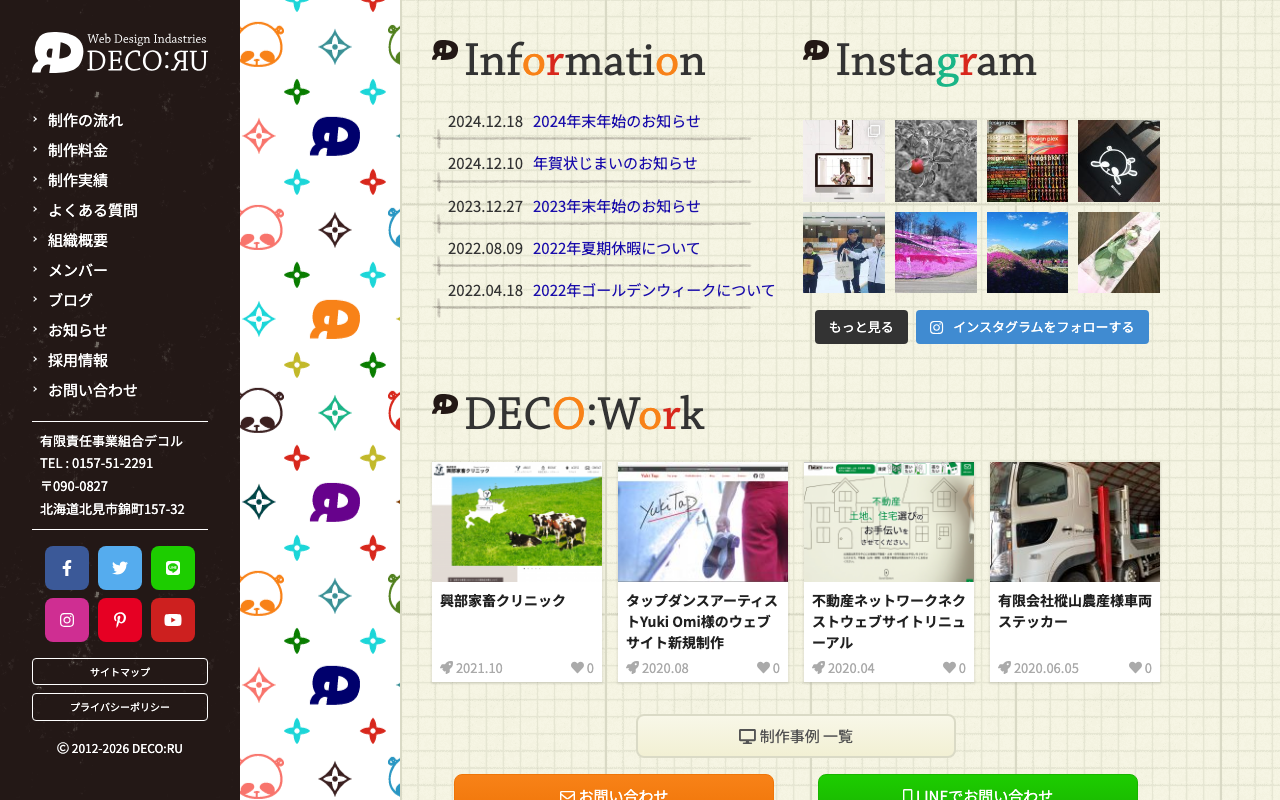1280x800 pixels.
Task: Open 制作の流れ menu item
Action: [85, 120]
